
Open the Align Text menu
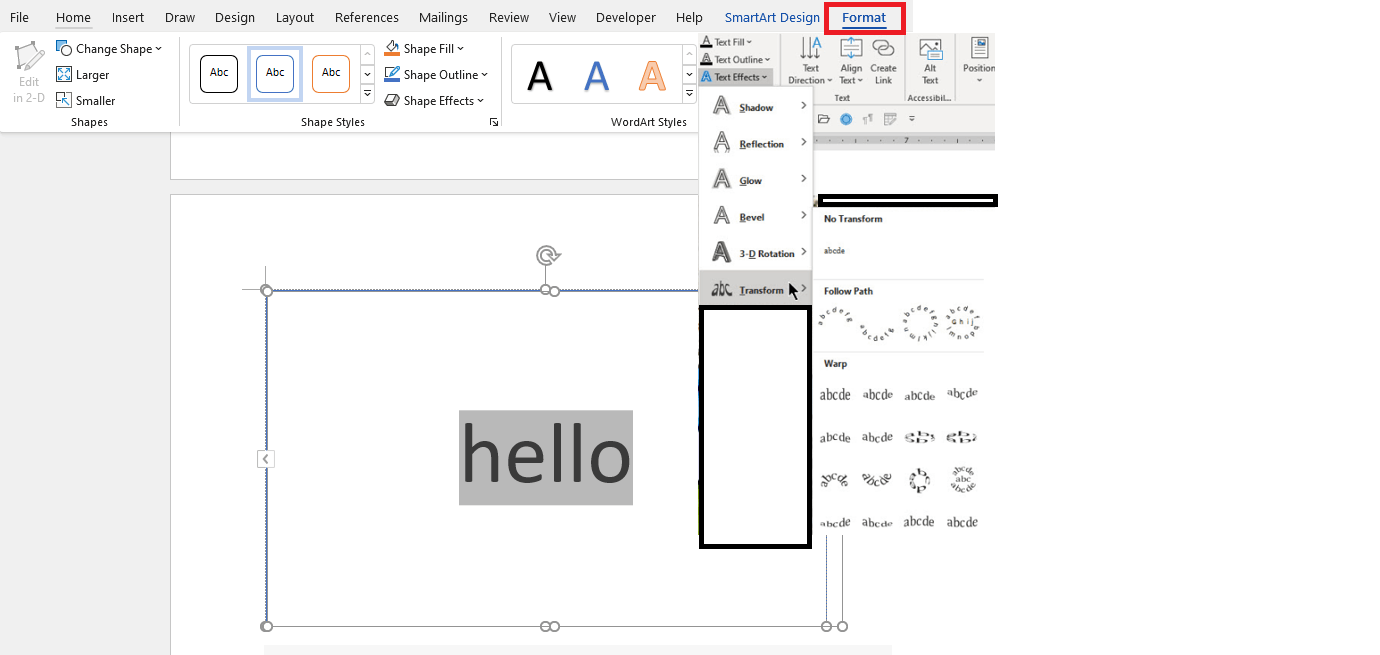(851, 61)
